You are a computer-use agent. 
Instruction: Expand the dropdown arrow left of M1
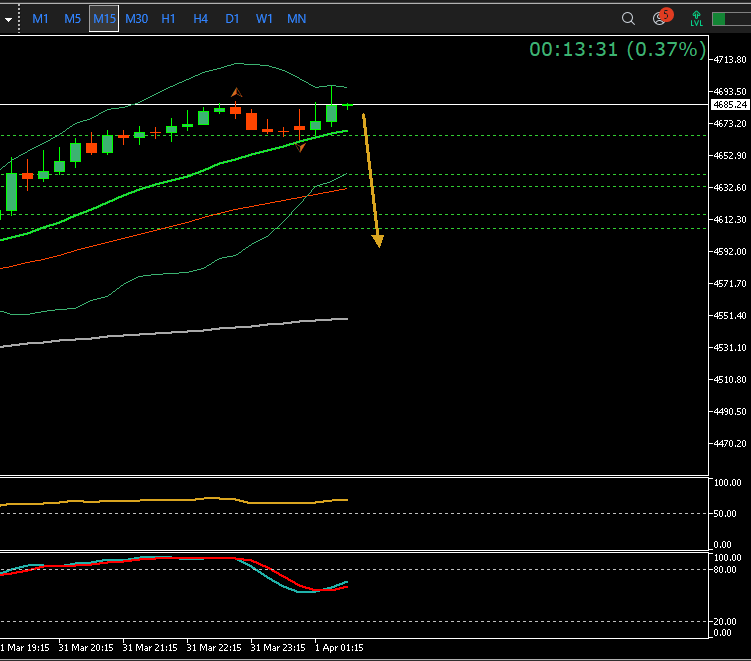pyautogui.click(x=8, y=19)
